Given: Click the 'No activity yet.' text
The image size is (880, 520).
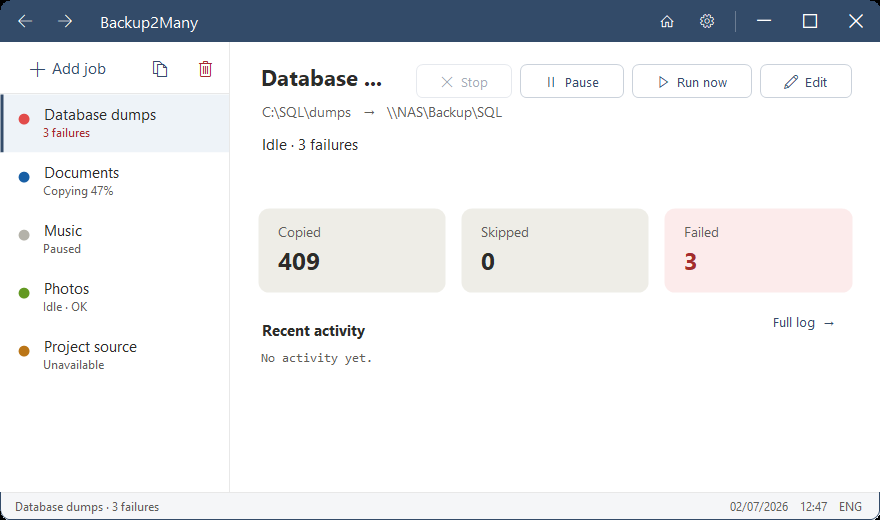Looking at the screenshot, I should point(317,358).
